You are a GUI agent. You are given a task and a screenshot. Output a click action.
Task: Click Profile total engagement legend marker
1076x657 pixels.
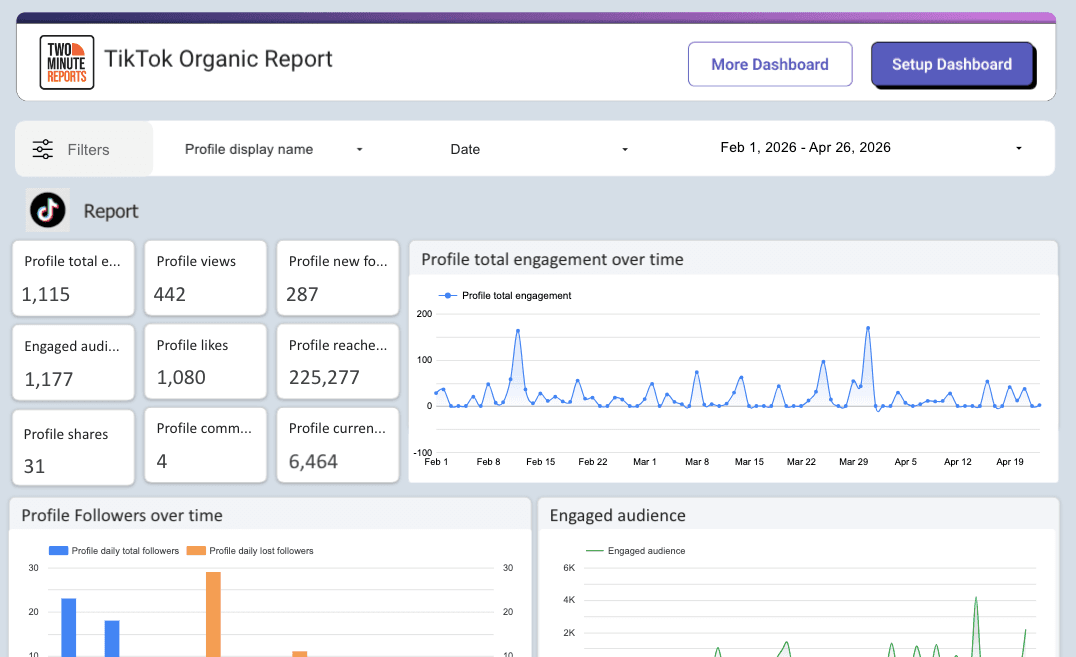coord(447,296)
